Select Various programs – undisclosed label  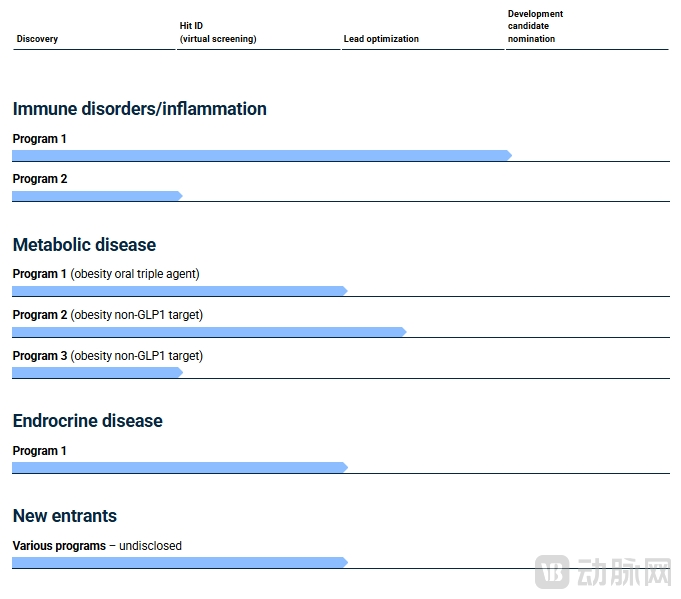point(97,546)
